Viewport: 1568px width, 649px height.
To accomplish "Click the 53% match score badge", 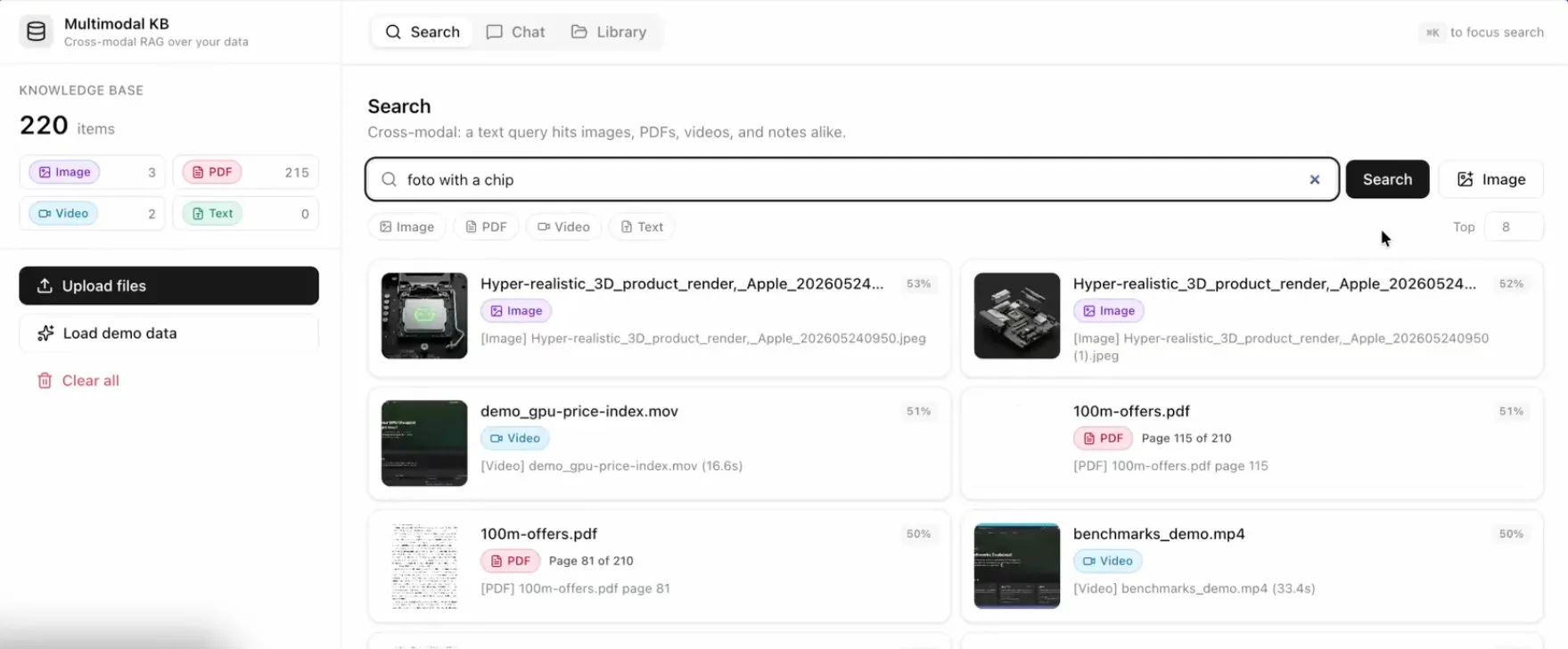I will [918, 283].
